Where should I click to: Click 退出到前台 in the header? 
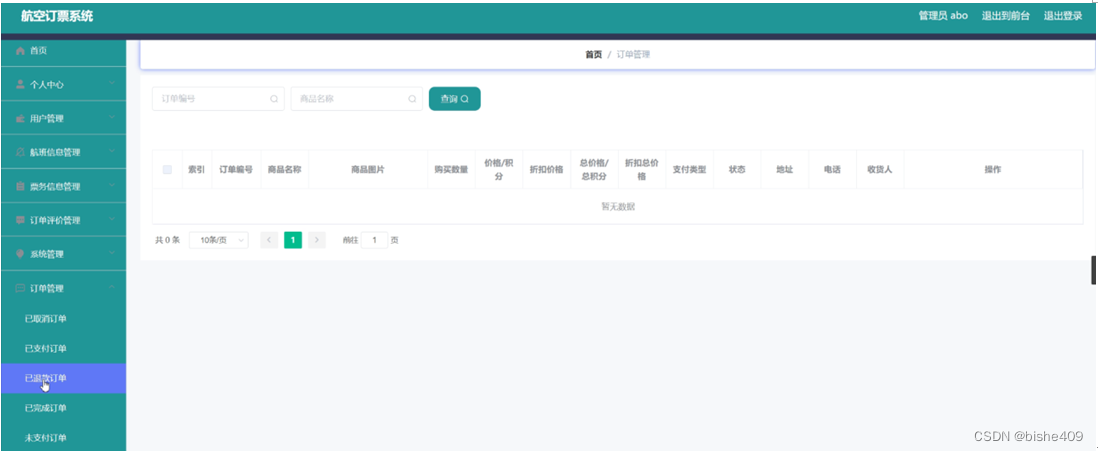(x=1006, y=16)
